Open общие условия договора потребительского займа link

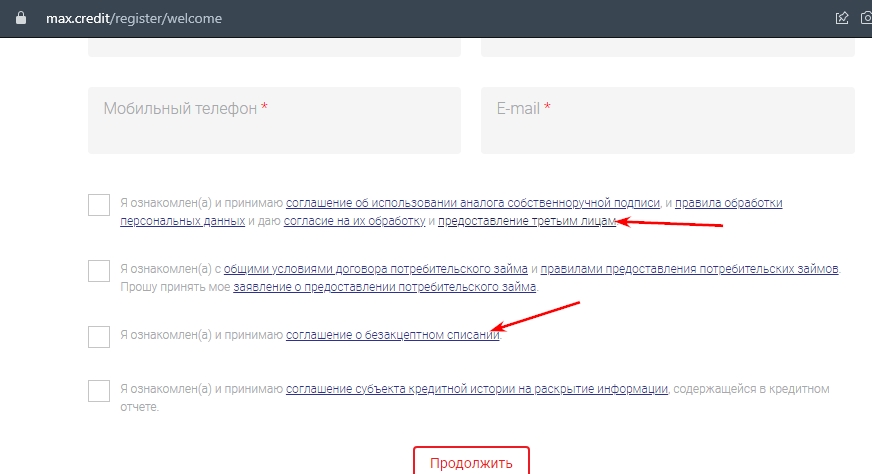point(375,269)
